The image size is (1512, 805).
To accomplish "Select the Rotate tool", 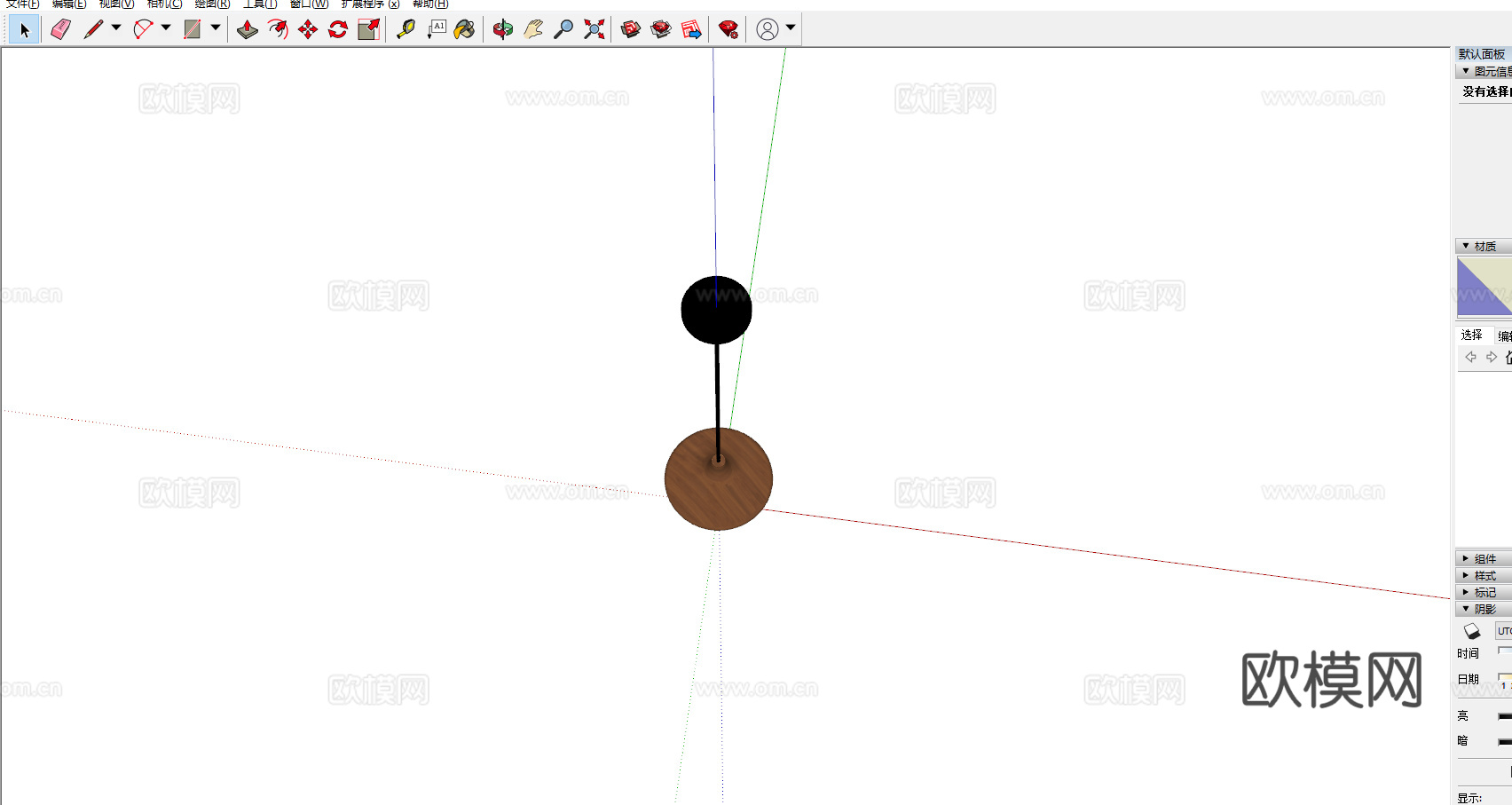I will pyautogui.click(x=338, y=29).
